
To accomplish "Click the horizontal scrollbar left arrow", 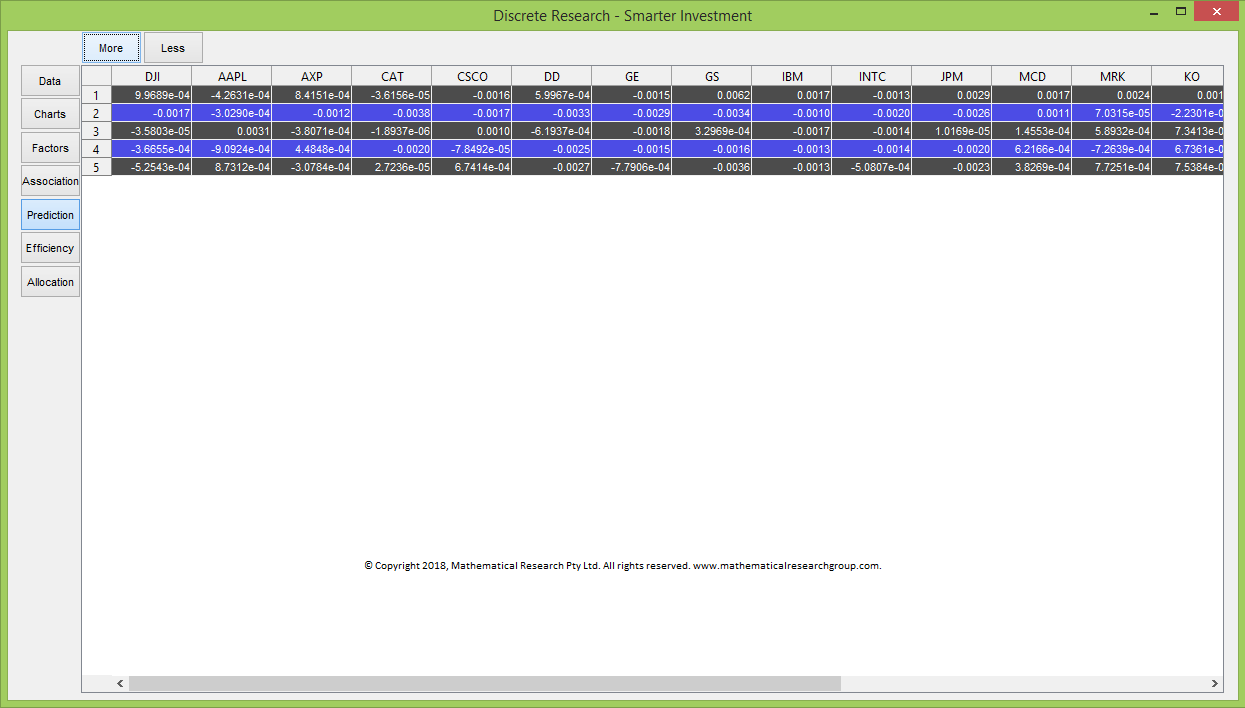I will click(x=120, y=684).
